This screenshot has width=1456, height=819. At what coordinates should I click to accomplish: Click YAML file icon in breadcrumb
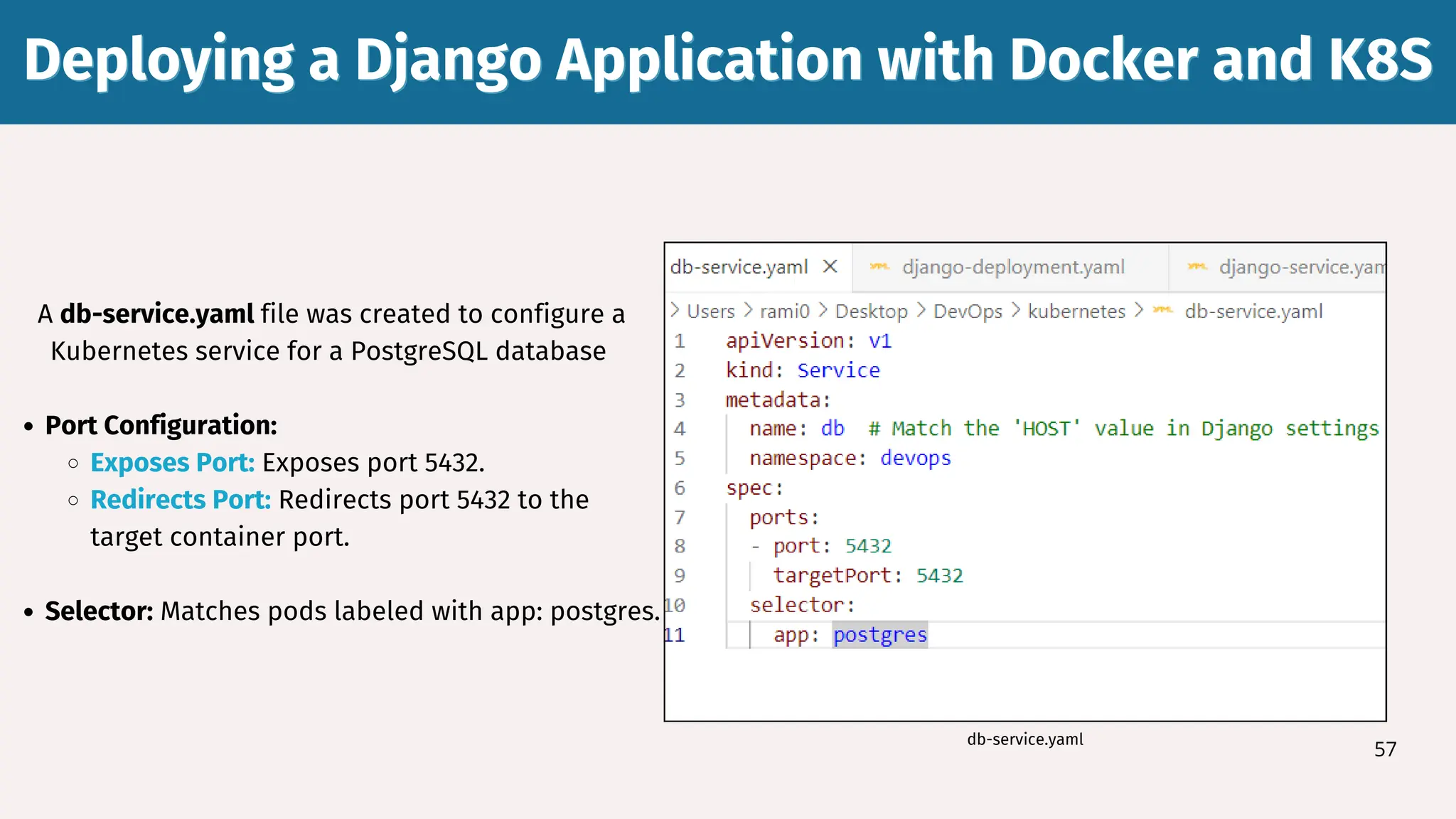pos(1162,311)
